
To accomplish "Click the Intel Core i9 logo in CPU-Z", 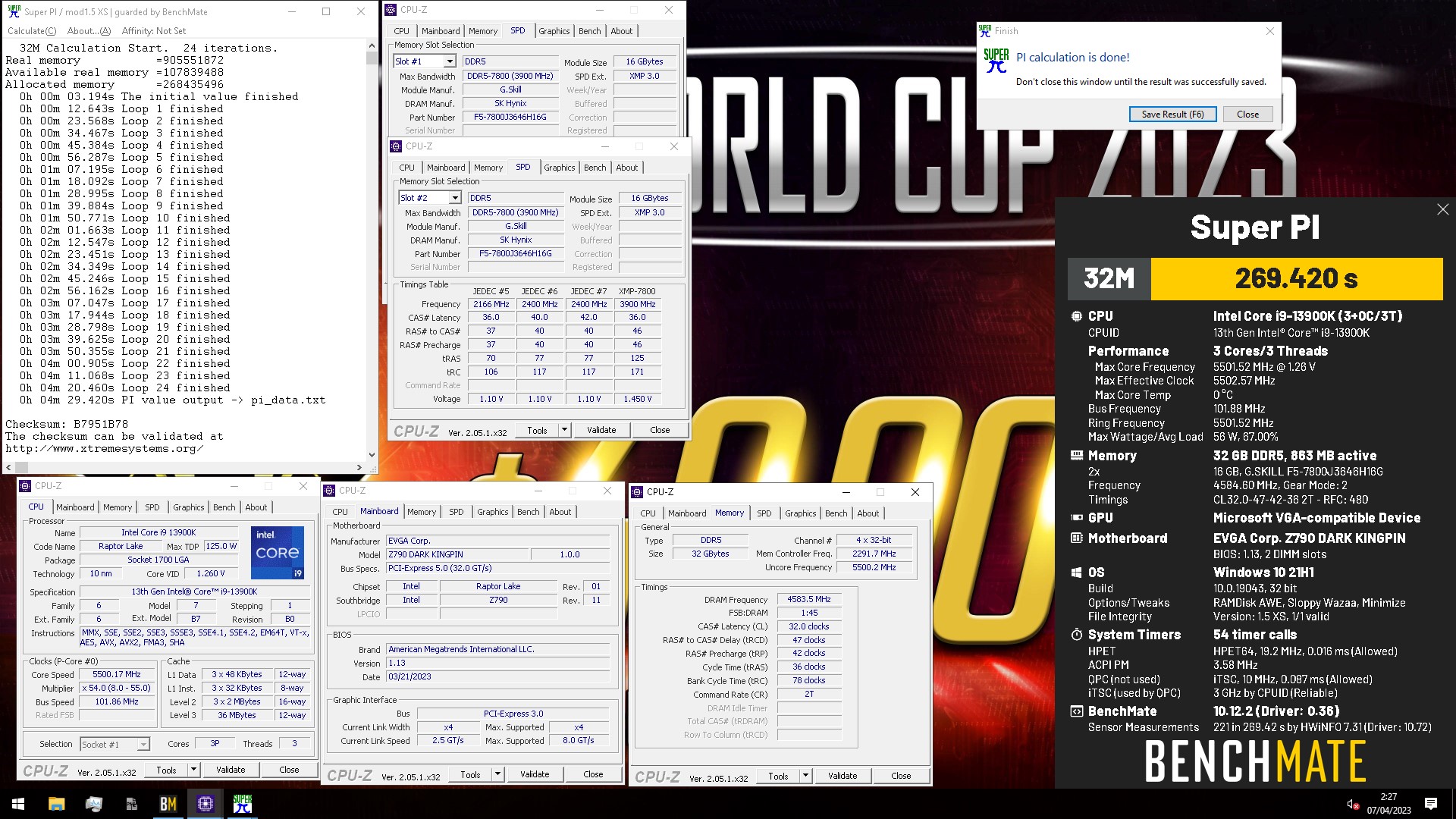I will click(278, 553).
